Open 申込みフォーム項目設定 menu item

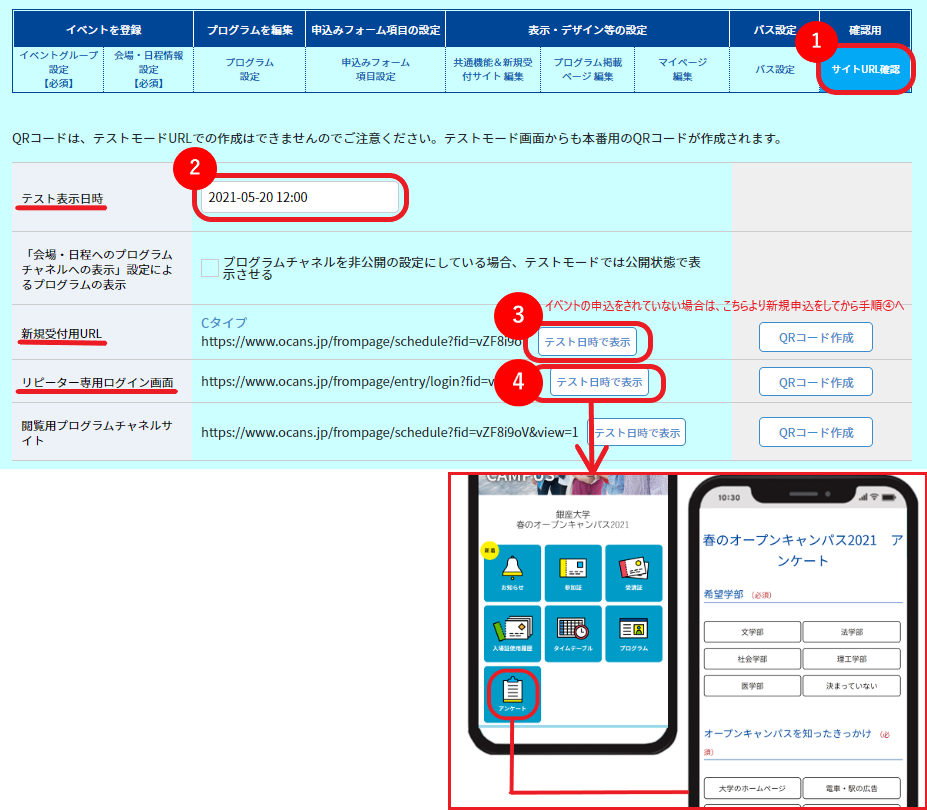coord(375,69)
